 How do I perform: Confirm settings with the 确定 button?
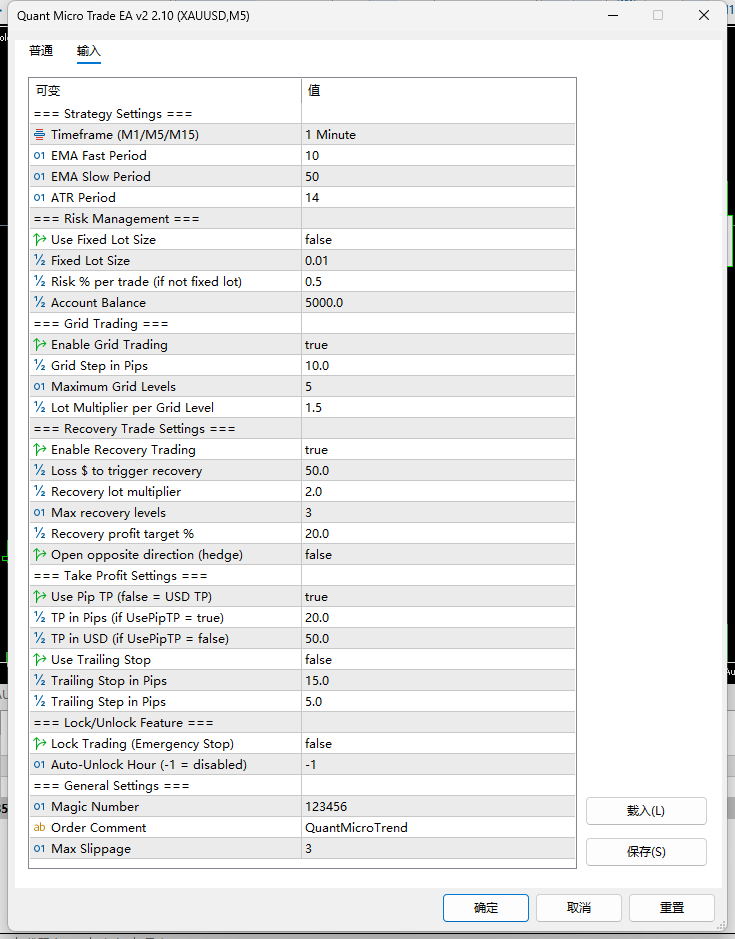(486, 908)
